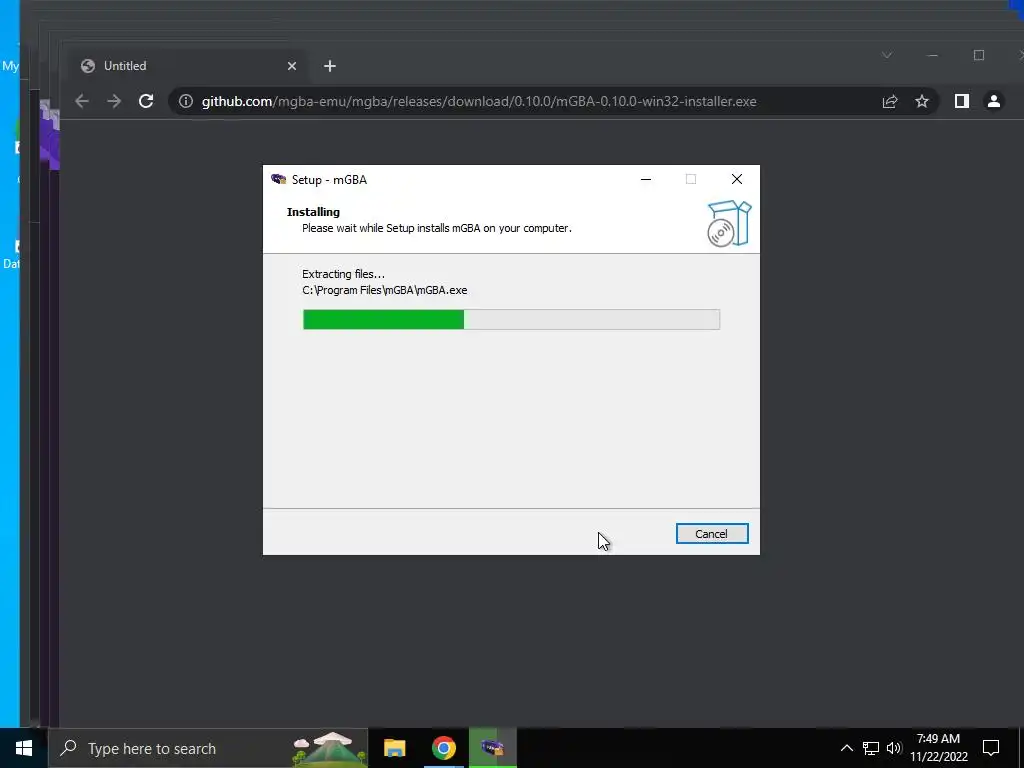Click the search highlight landscape icon in taskbar

point(330,748)
